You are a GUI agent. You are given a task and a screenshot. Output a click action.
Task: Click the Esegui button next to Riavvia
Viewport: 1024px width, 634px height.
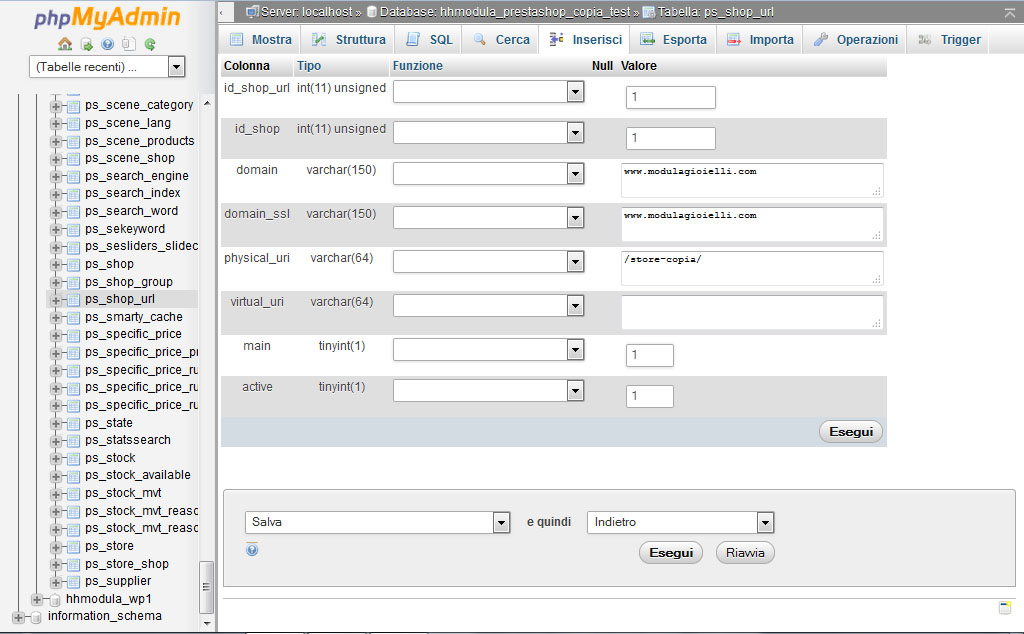click(671, 552)
